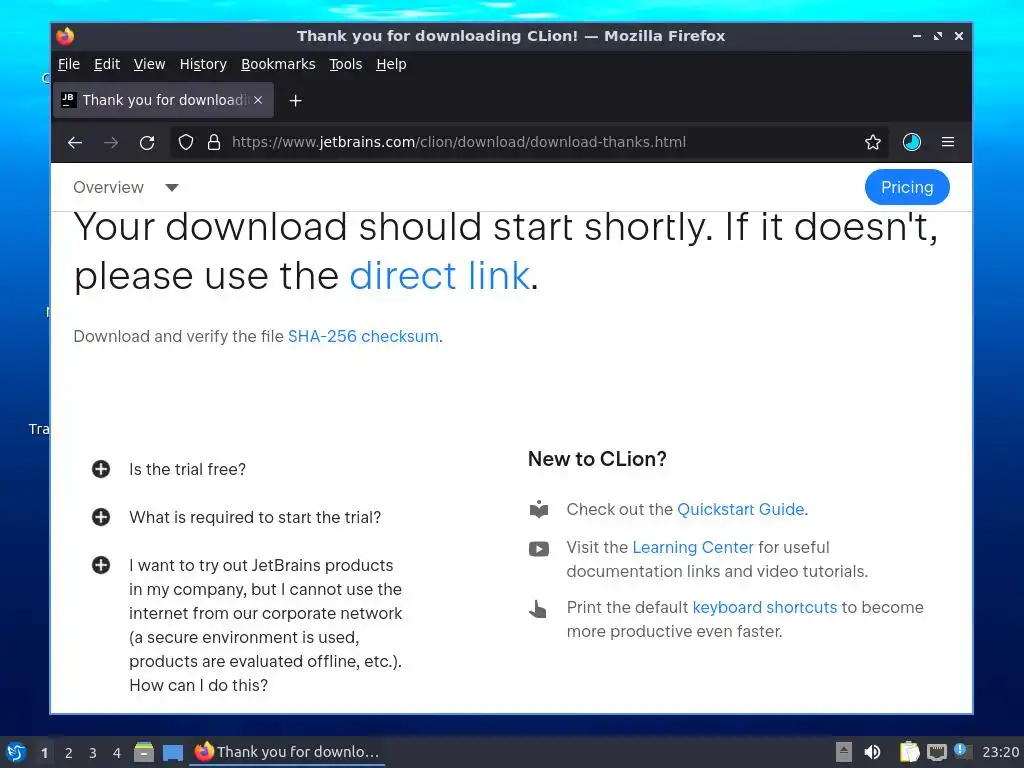Click the book icon next to Quickstart Guide
This screenshot has width=1024, height=768.
[539, 509]
